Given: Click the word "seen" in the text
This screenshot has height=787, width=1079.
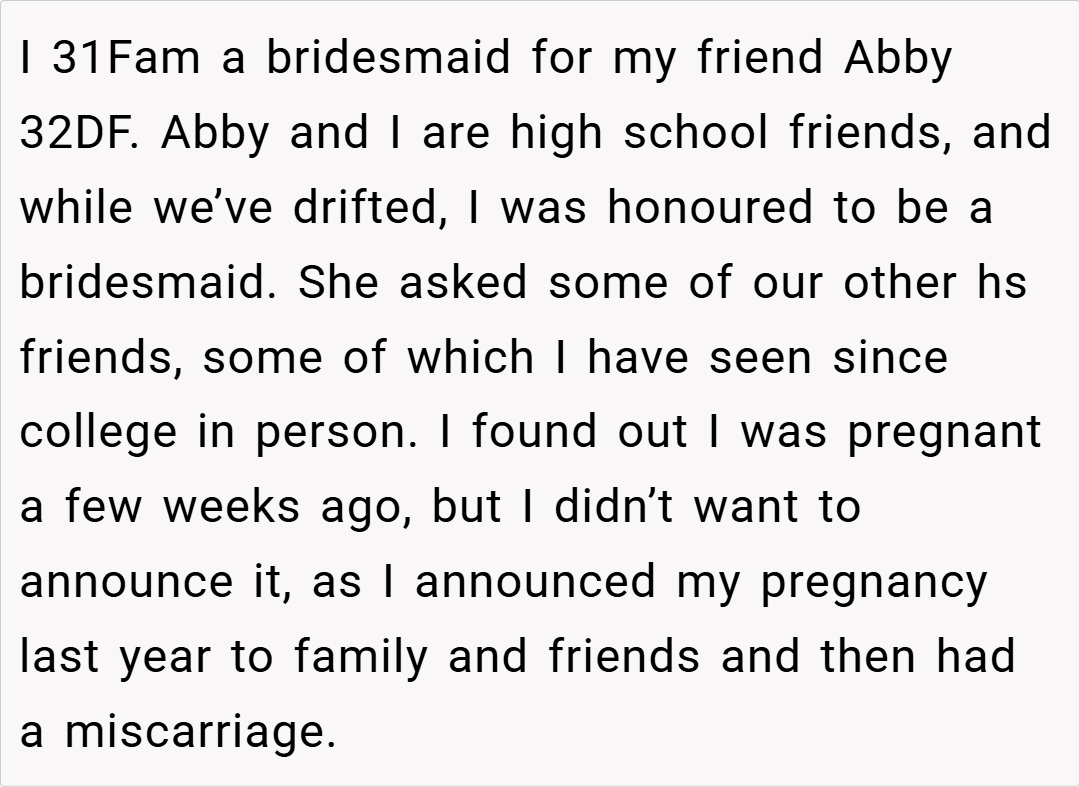Looking at the screenshot, I should pos(762,357).
